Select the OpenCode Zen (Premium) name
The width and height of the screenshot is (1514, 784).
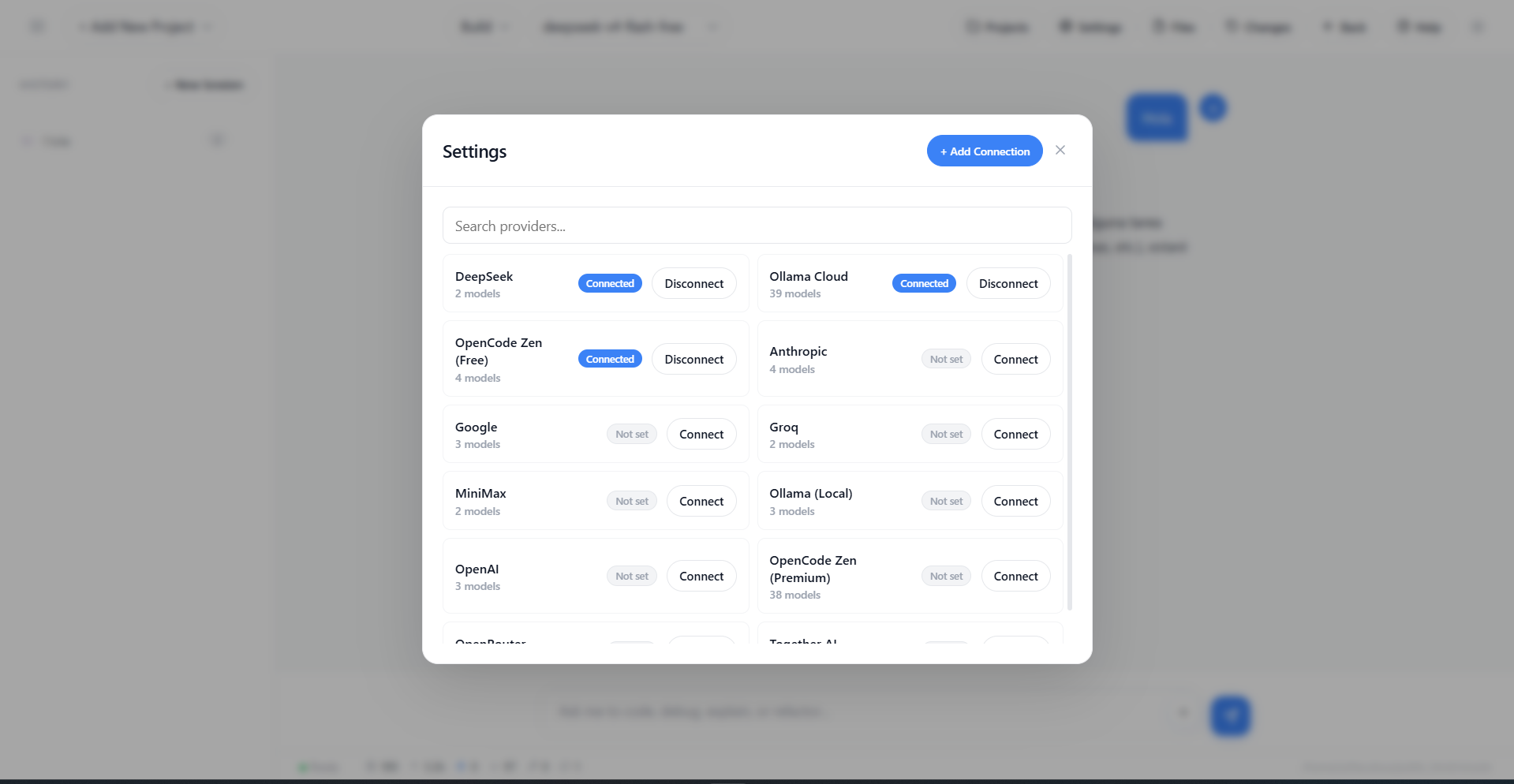point(813,569)
